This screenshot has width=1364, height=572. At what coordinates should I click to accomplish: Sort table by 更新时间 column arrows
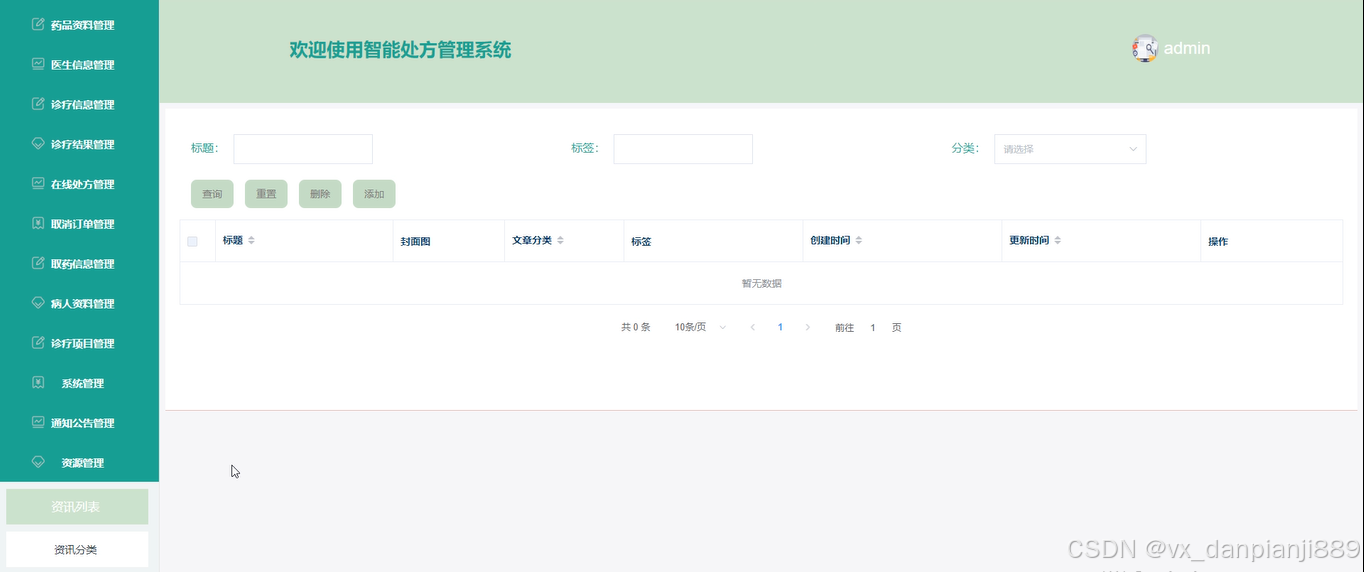tap(1057, 241)
